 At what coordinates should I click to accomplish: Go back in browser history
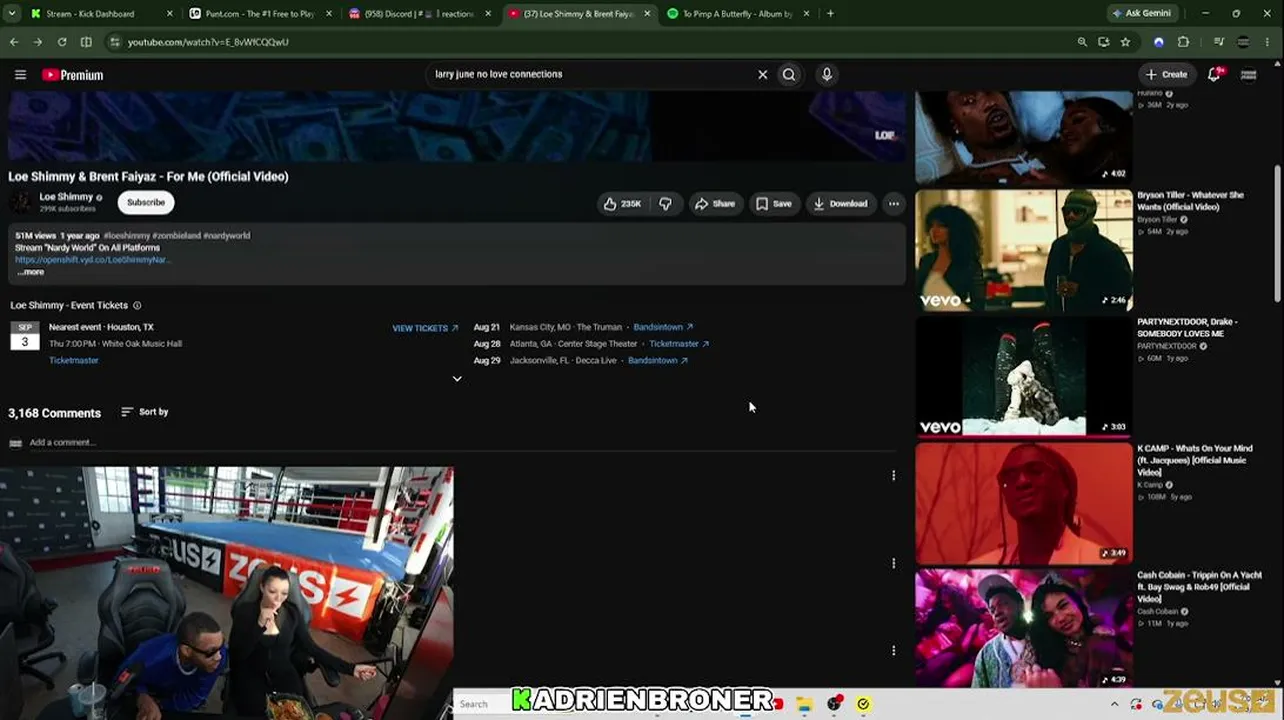pos(14,42)
